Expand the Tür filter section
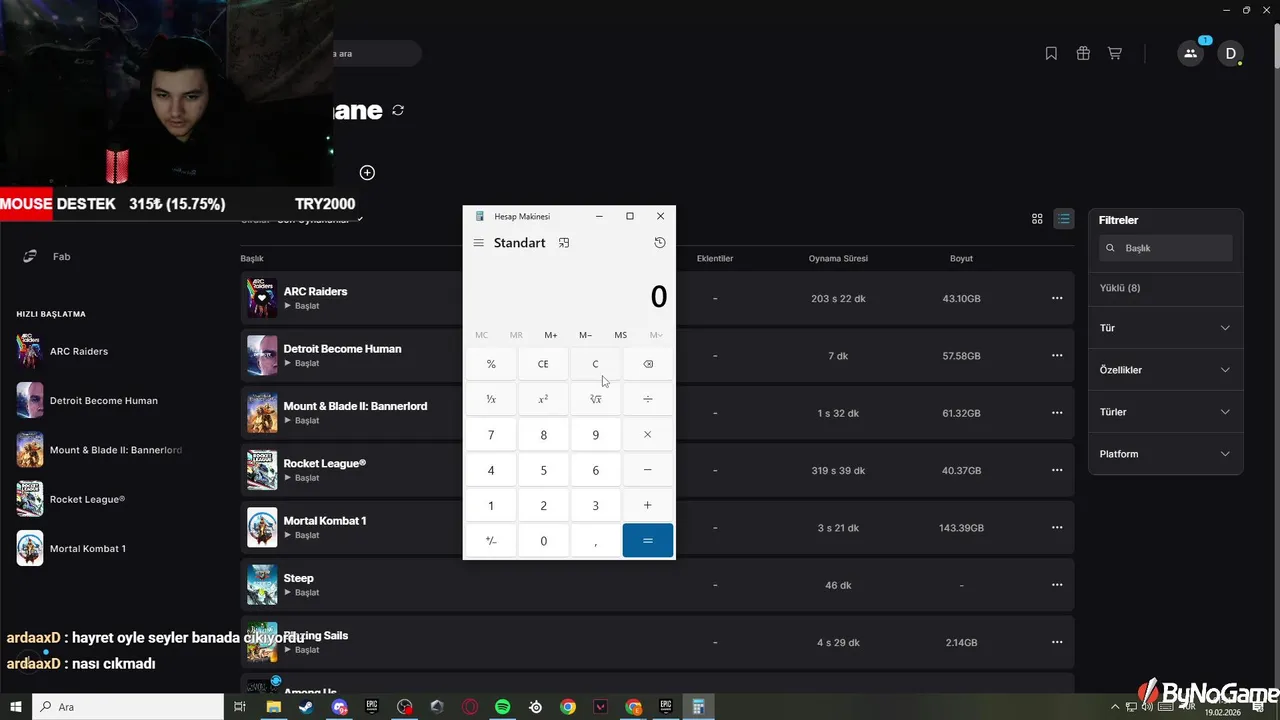The width and height of the screenshot is (1280, 720). pyautogui.click(x=1166, y=328)
